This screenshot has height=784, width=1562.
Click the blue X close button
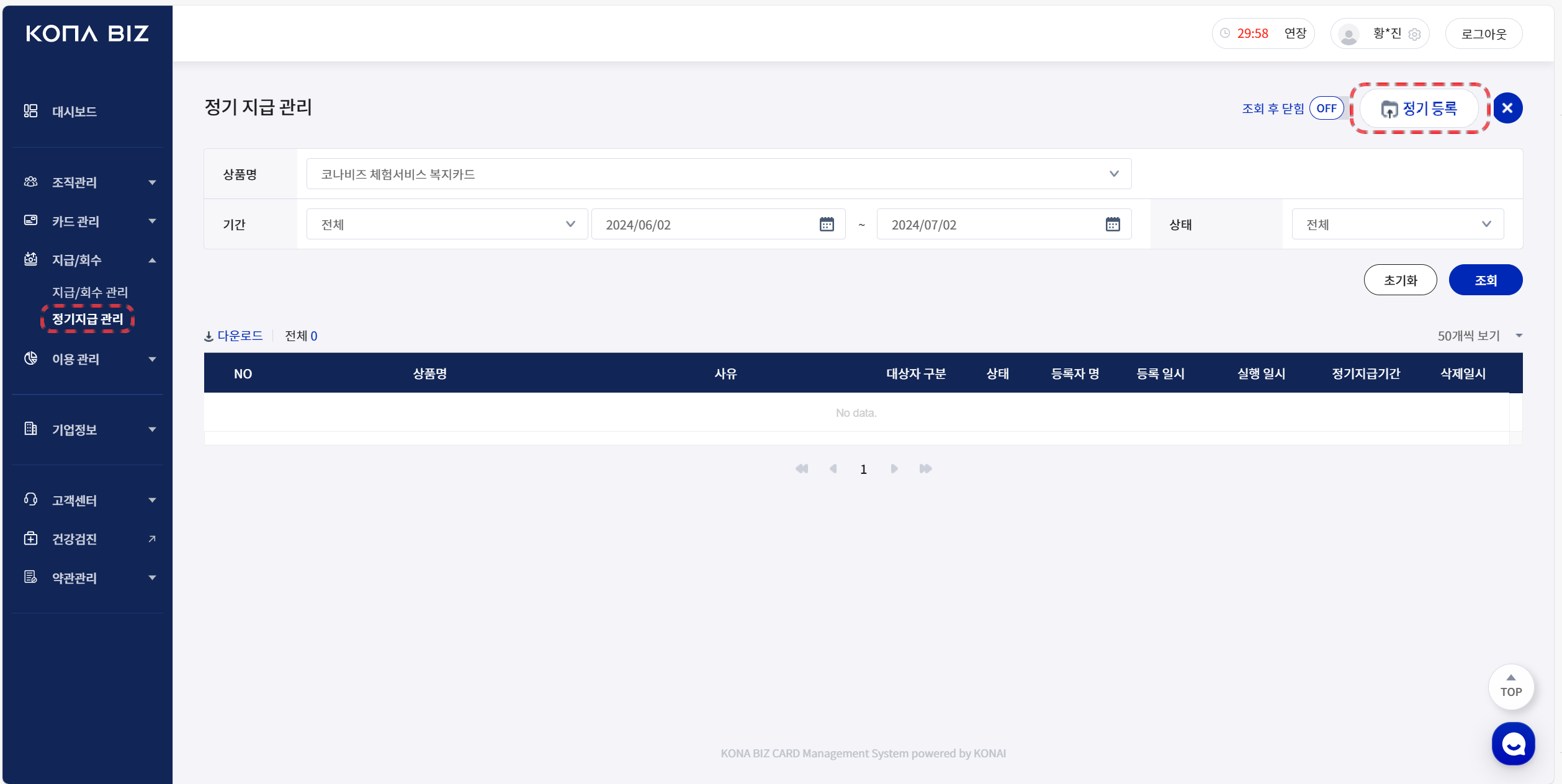point(1507,108)
